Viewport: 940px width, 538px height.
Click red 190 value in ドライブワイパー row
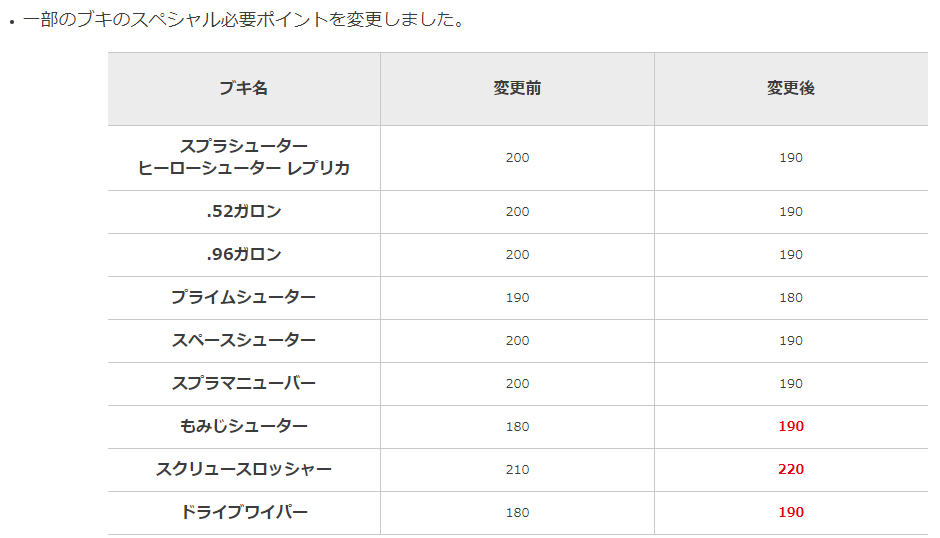[x=791, y=512]
